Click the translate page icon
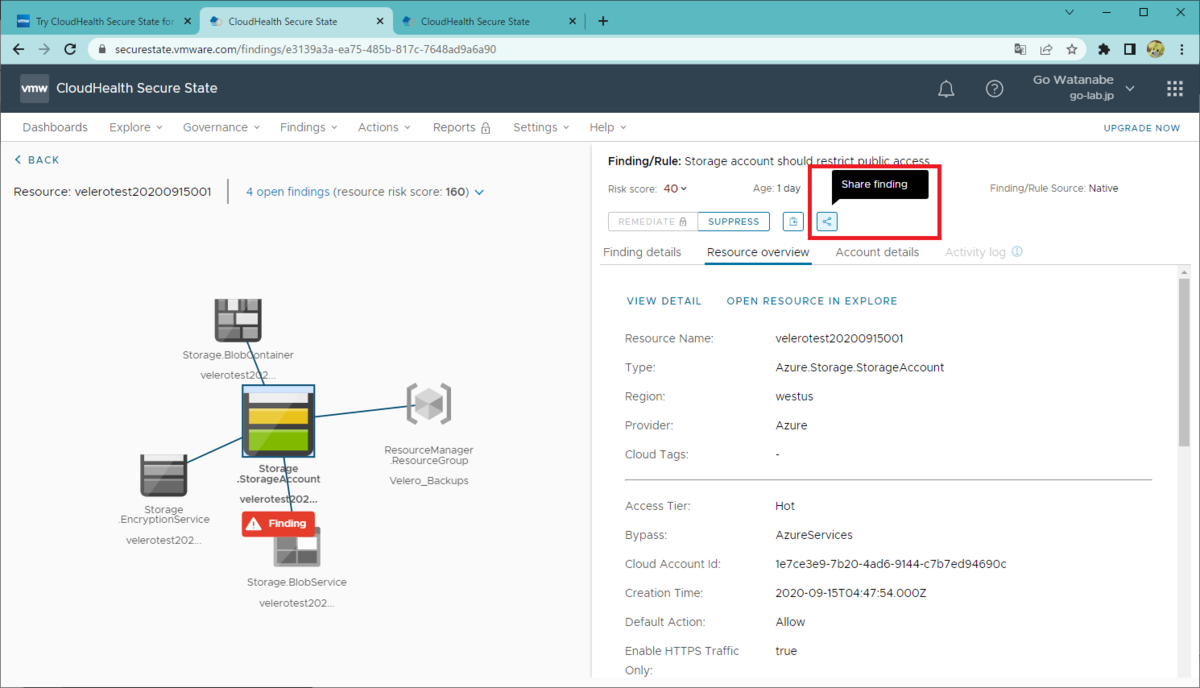The width and height of the screenshot is (1200, 688). tap(1020, 48)
